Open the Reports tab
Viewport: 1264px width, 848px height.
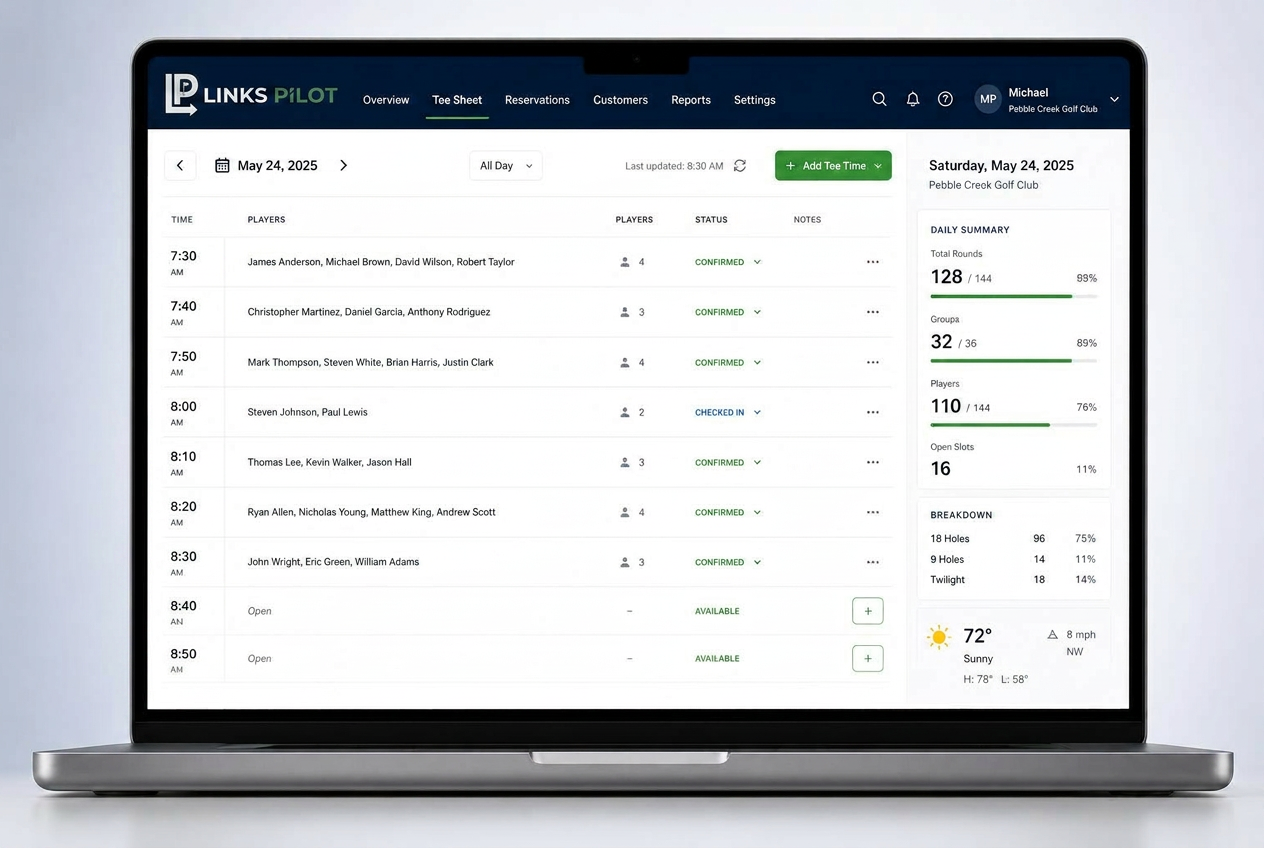[691, 100]
